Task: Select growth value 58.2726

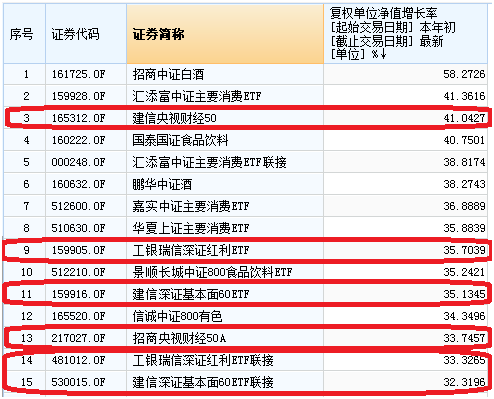Action: pos(464,74)
